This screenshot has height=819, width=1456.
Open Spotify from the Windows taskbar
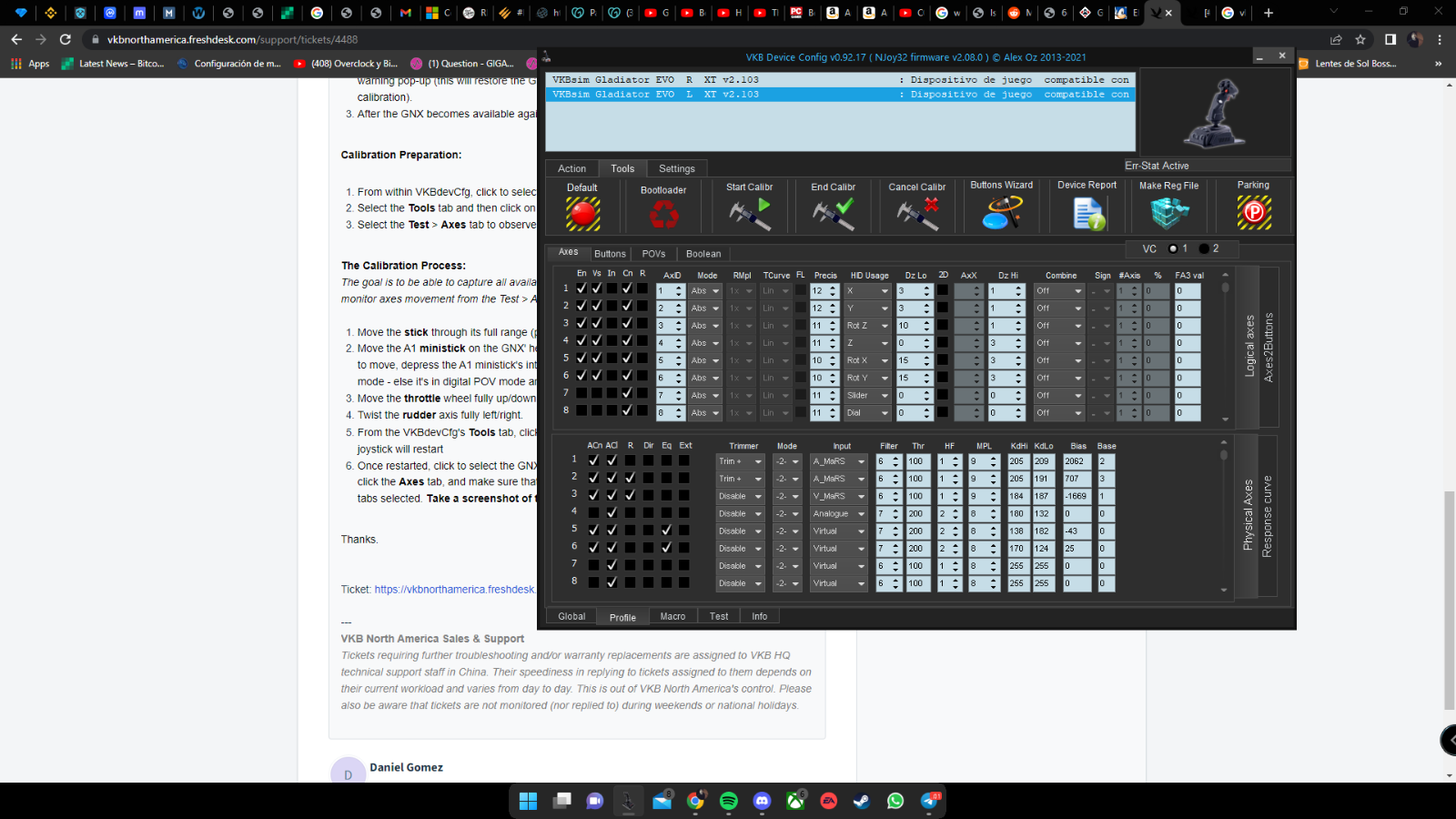[x=729, y=801]
